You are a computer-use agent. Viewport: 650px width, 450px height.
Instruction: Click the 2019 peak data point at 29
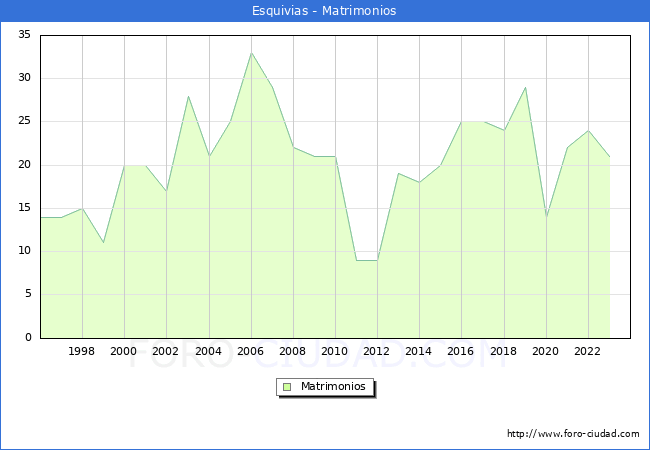point(525,87)
